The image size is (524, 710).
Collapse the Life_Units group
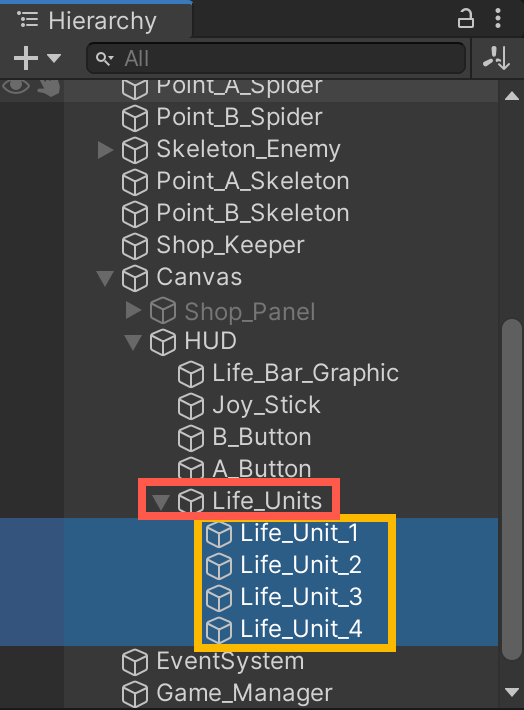161,502
